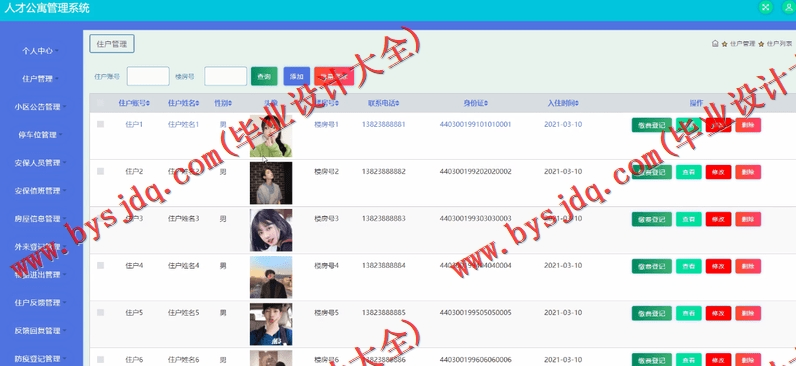The image size is (796, 366).
Task: Open avatar thumbnail of 住户5
Action: click(x=271, y=324)
